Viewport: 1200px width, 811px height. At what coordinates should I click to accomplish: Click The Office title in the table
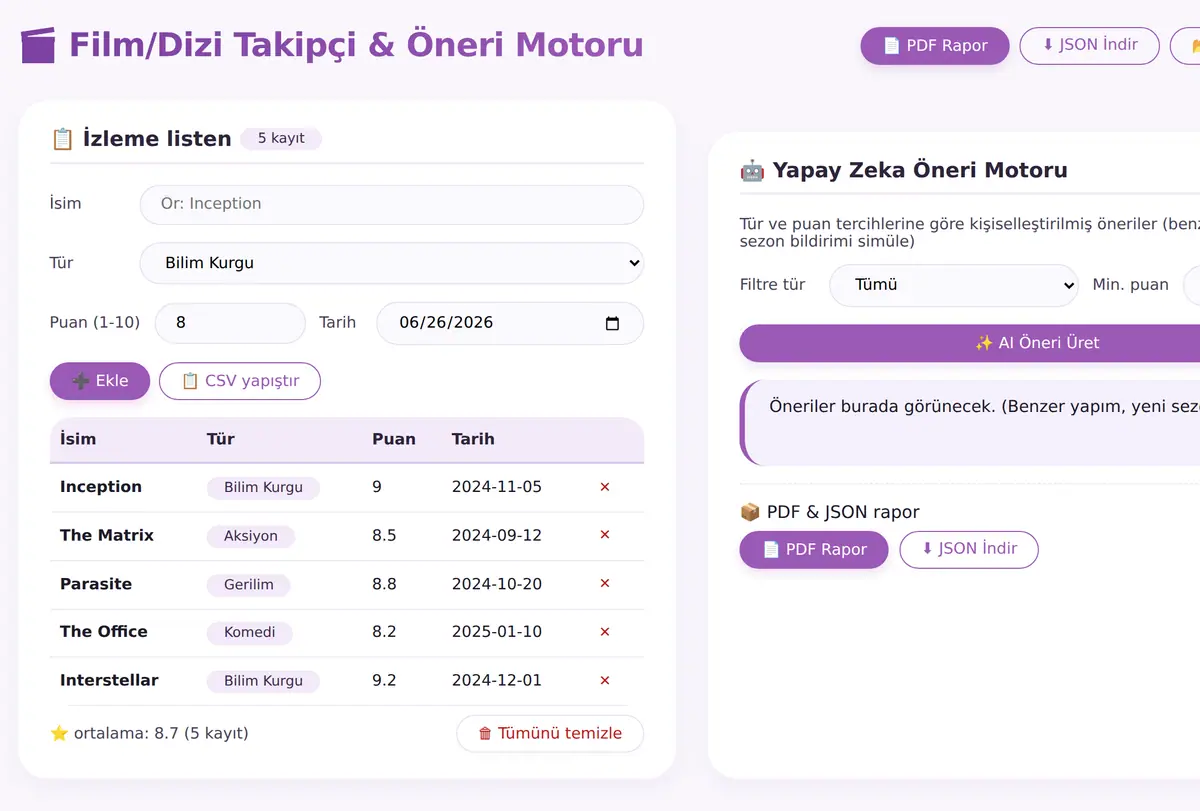[104, 632]
